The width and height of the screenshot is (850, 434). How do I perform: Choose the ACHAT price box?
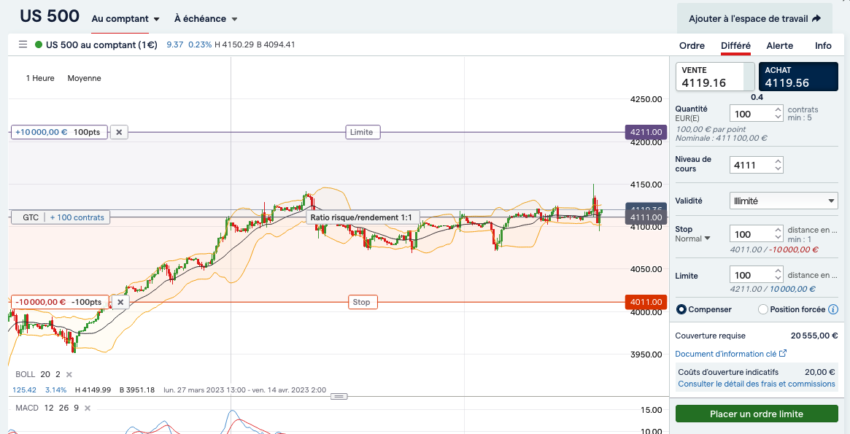pyautogui.click(x=798, y=77)
